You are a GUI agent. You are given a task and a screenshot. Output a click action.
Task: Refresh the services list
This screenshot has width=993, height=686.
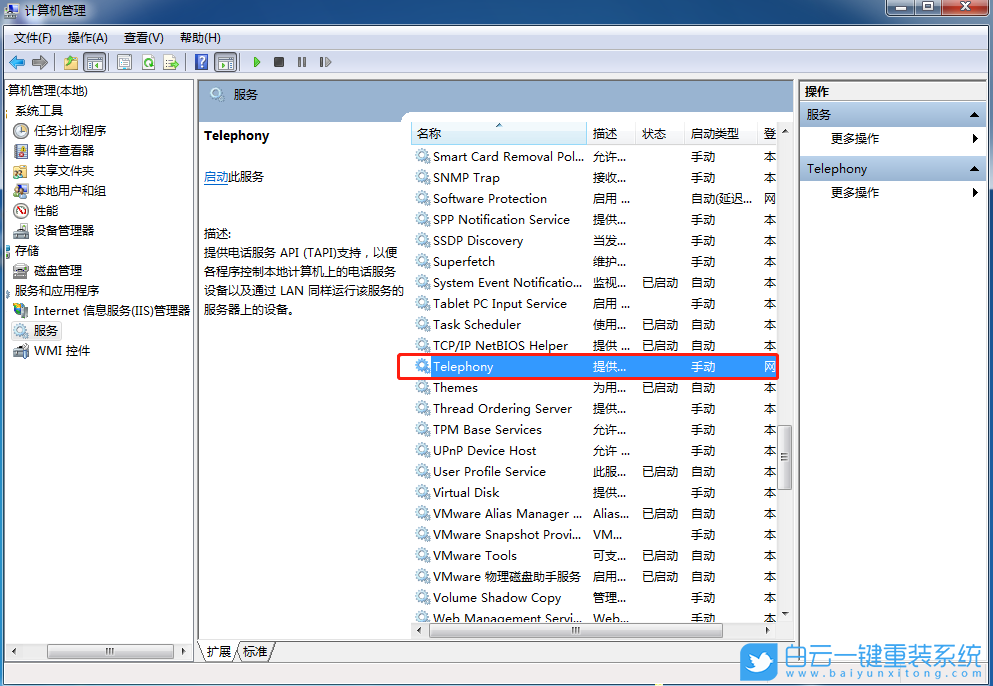(x=146, y=62)
